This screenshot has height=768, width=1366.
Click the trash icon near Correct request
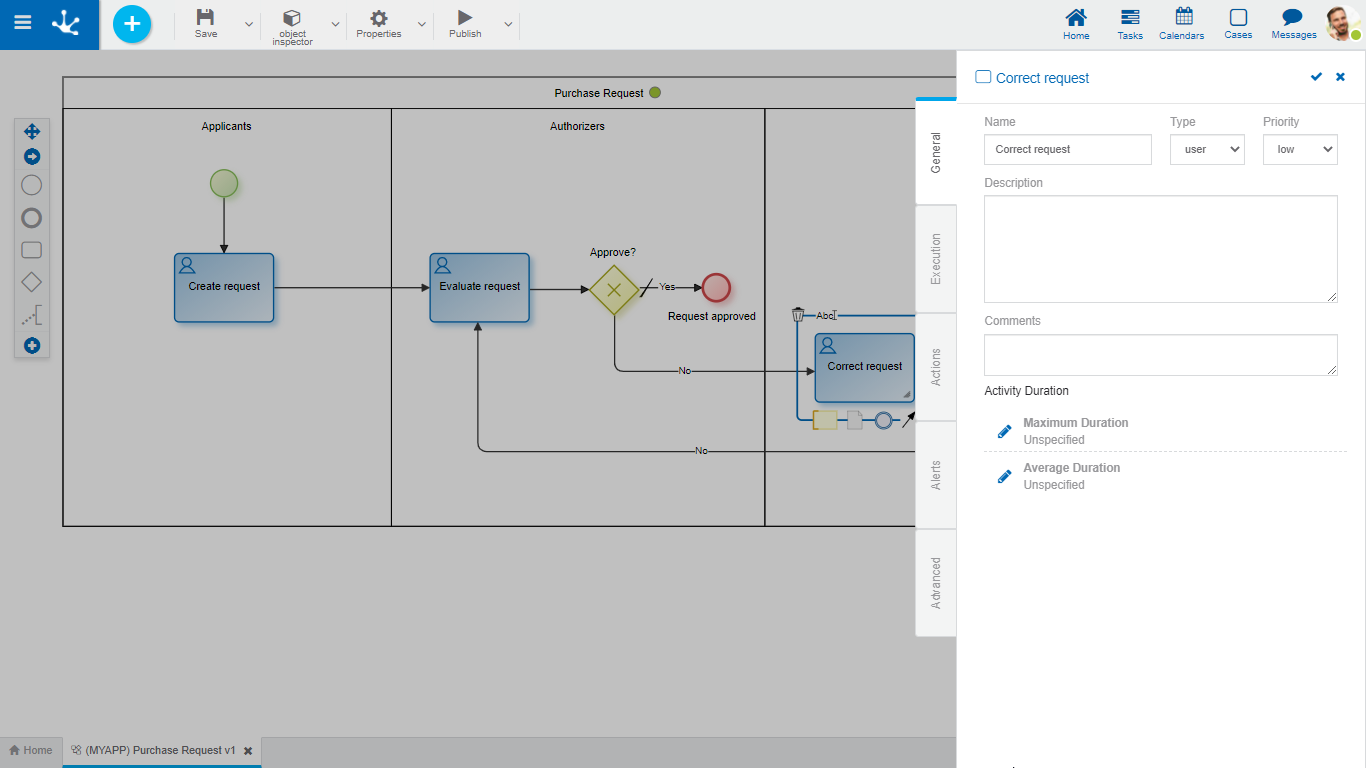pos(798,315)
